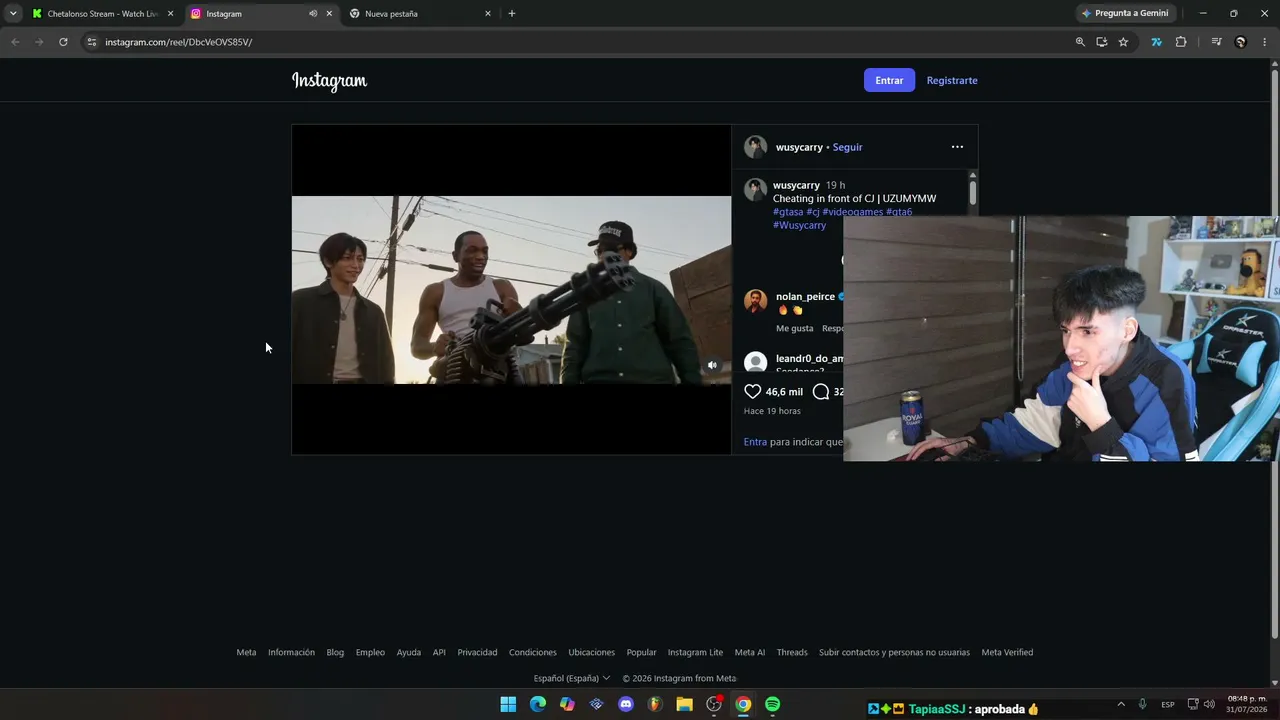Bookmark this page with the star icon
The height and width of the screenshot is (720, 1280).
pyautogui.click(x=1123, y=42)
